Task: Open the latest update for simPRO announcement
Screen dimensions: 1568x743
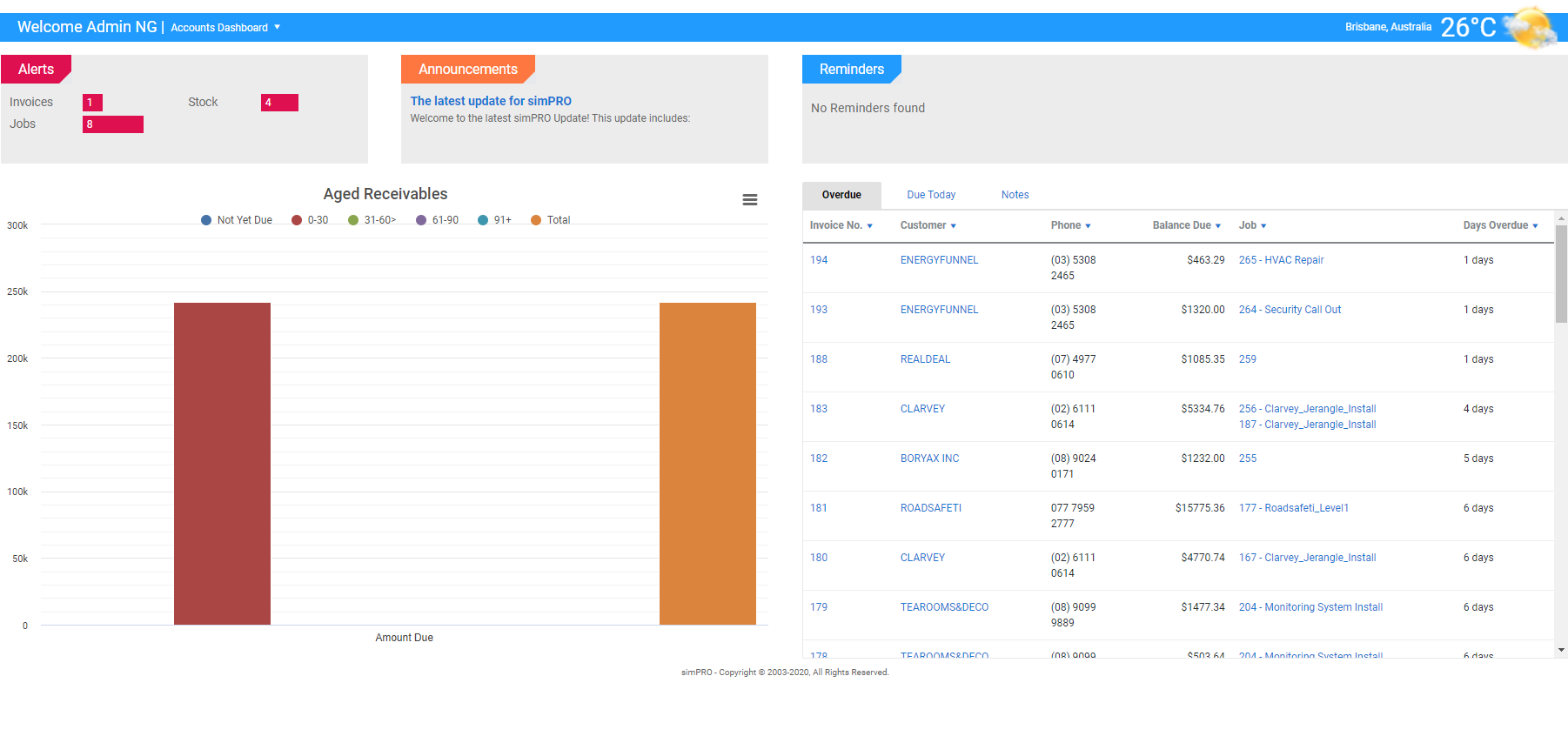Action: pos(491,101)
